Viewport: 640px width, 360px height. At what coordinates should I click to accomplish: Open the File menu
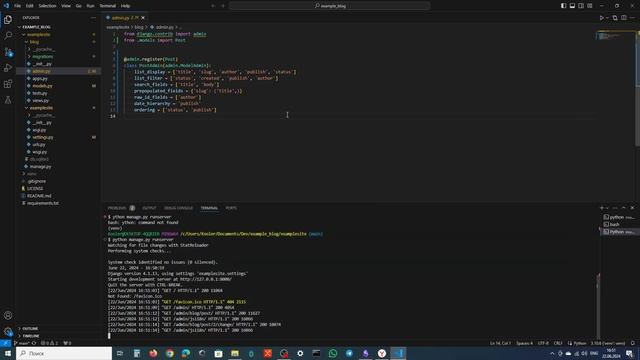click(18, 6)
